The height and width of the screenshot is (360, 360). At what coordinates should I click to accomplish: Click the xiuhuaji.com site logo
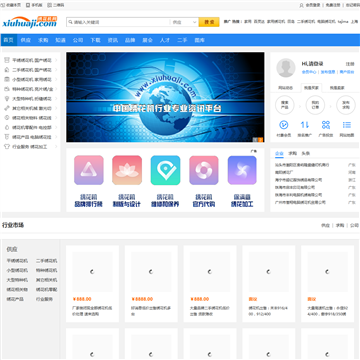pos(30,22)
